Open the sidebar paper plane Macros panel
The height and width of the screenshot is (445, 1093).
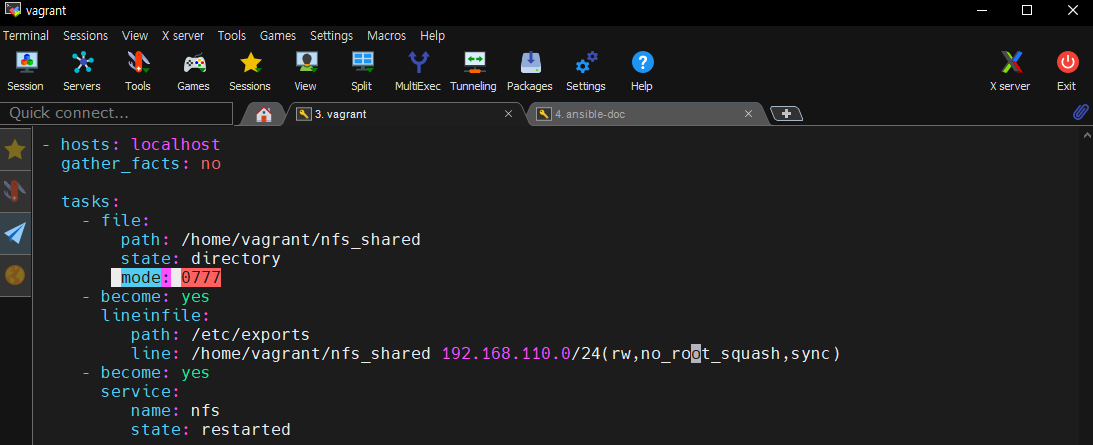tap(15, 233)
